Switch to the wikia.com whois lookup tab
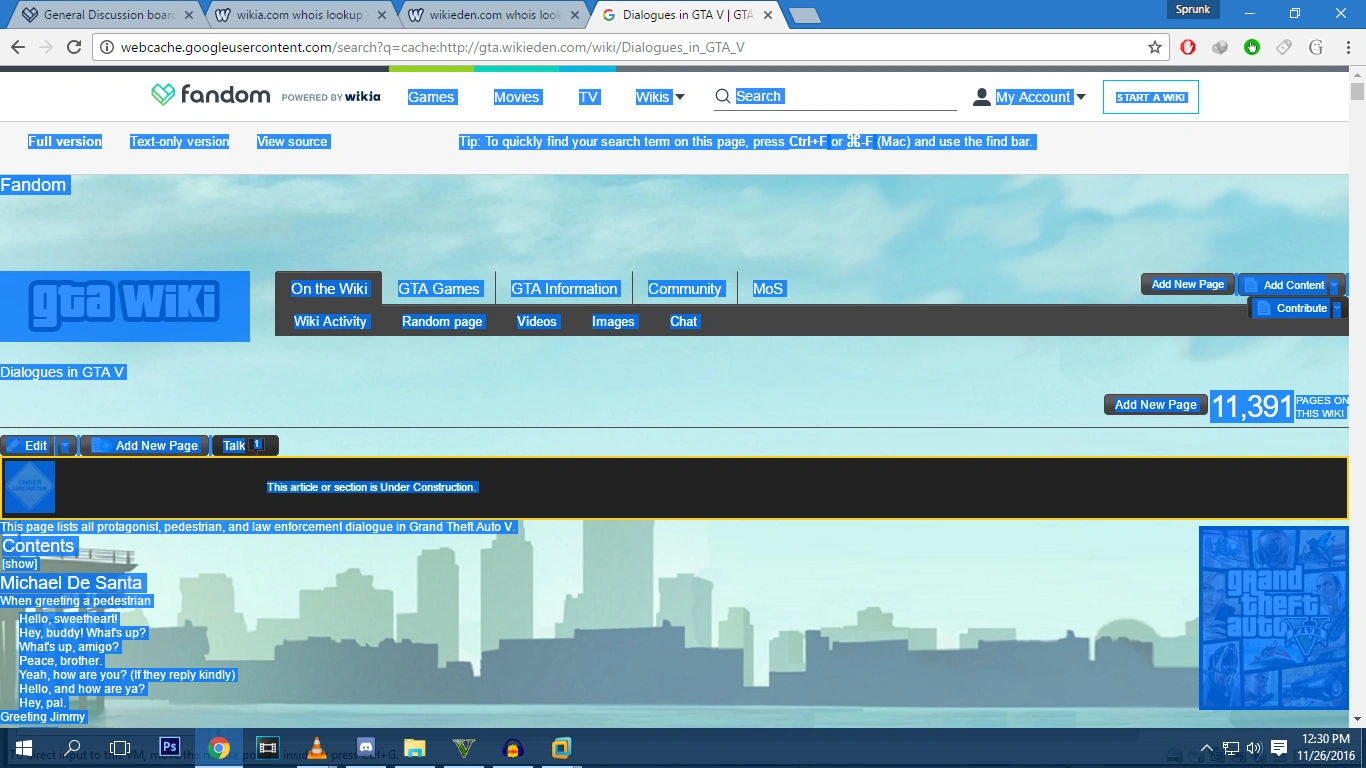 coord(299,15)
